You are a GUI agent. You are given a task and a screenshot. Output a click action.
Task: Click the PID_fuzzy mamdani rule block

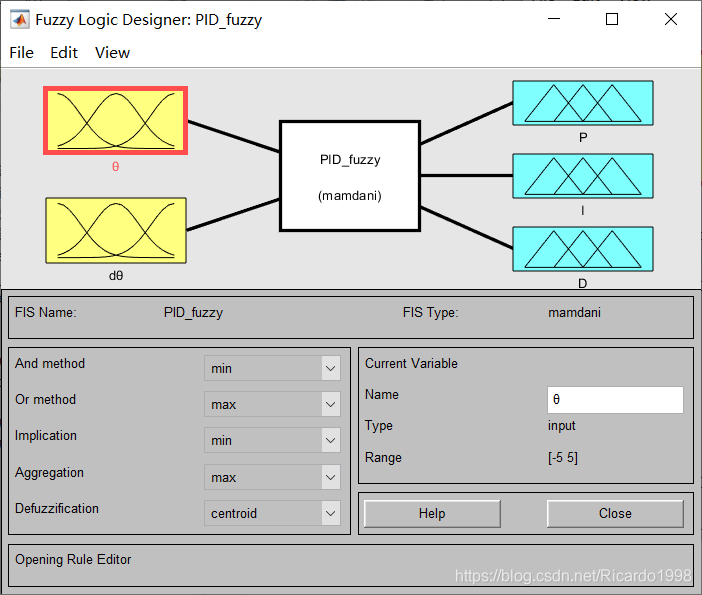pyautogui.click(x=350, y=176)
